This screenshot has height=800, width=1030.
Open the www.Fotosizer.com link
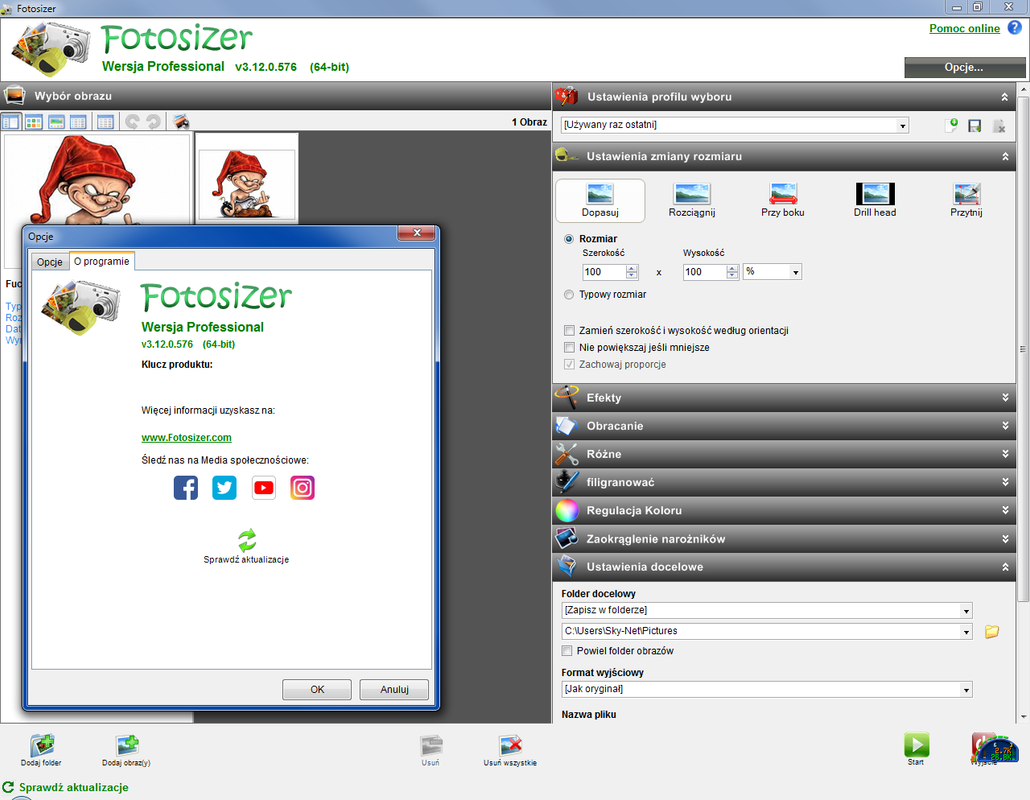187,437
